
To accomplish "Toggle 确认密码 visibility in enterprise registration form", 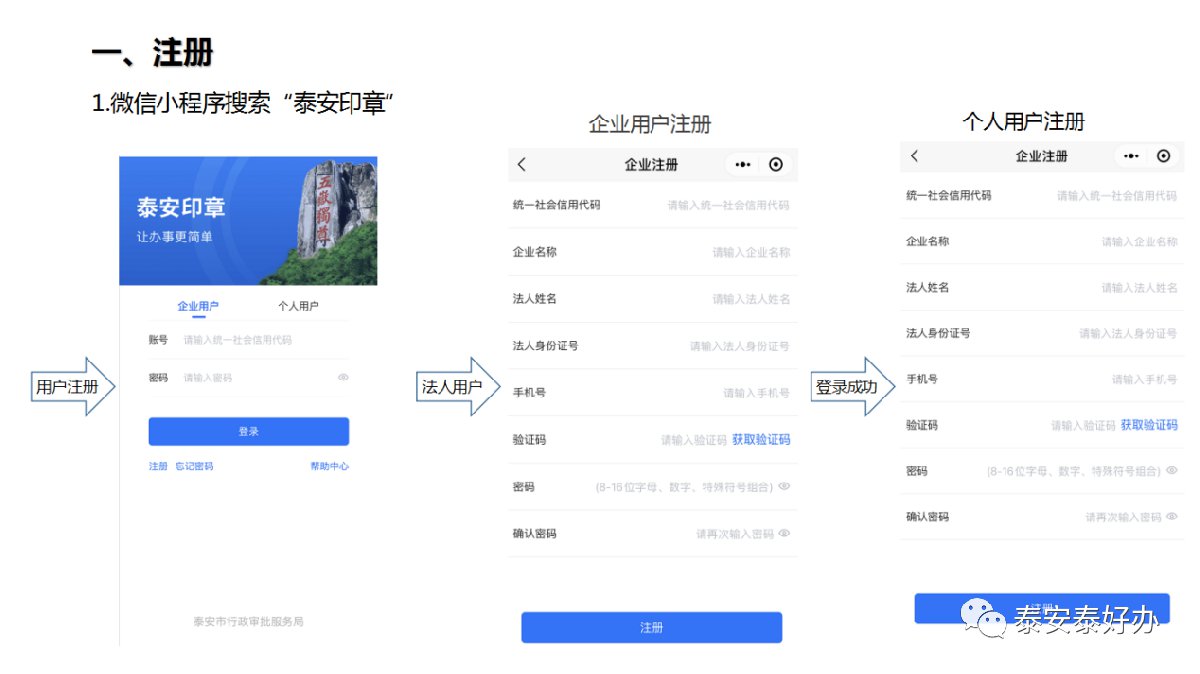I will tap(784, 533).
